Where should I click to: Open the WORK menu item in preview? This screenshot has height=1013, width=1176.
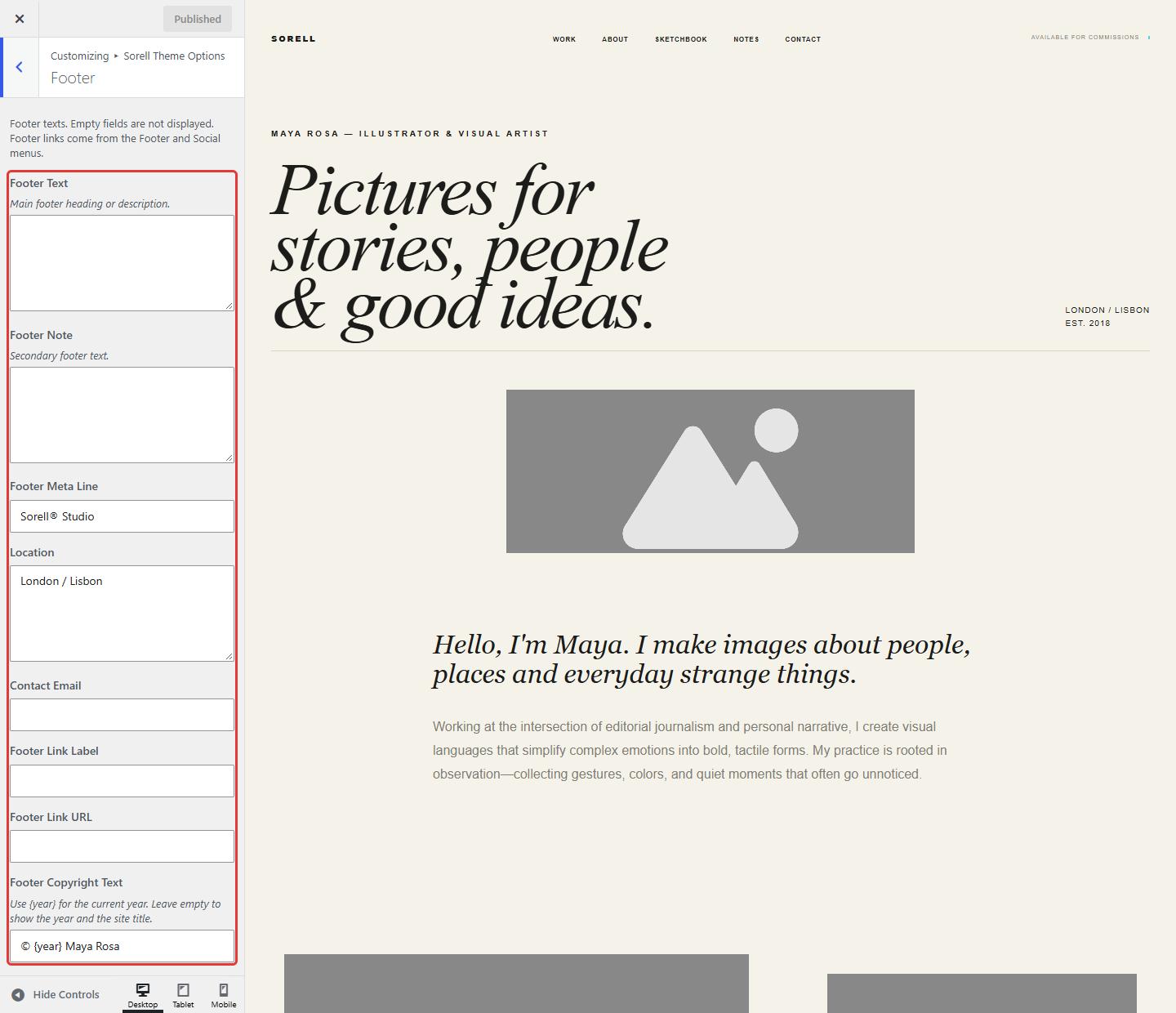564,39
